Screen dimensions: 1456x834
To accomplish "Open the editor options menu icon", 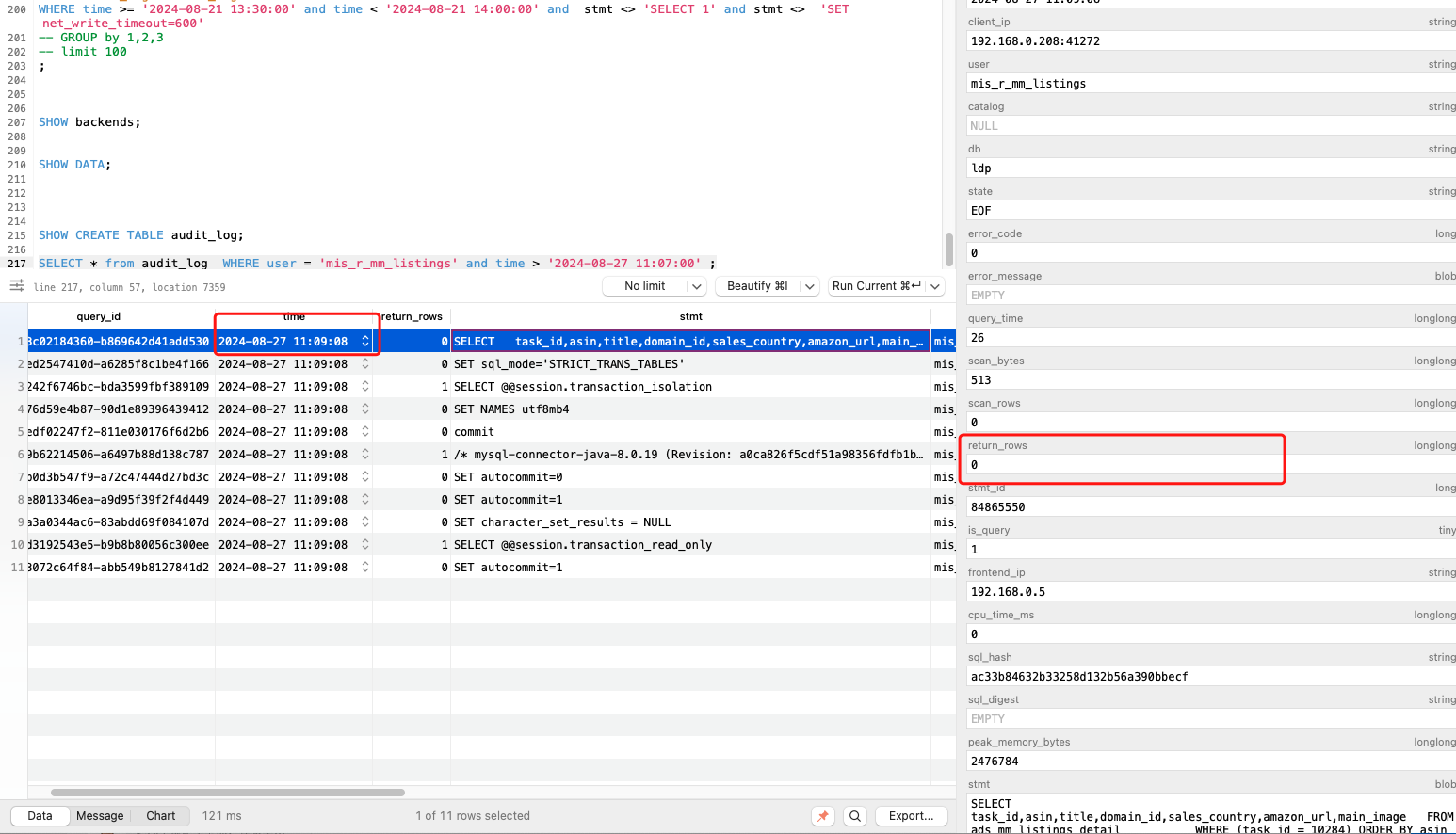I will click(x=17, y=285).
